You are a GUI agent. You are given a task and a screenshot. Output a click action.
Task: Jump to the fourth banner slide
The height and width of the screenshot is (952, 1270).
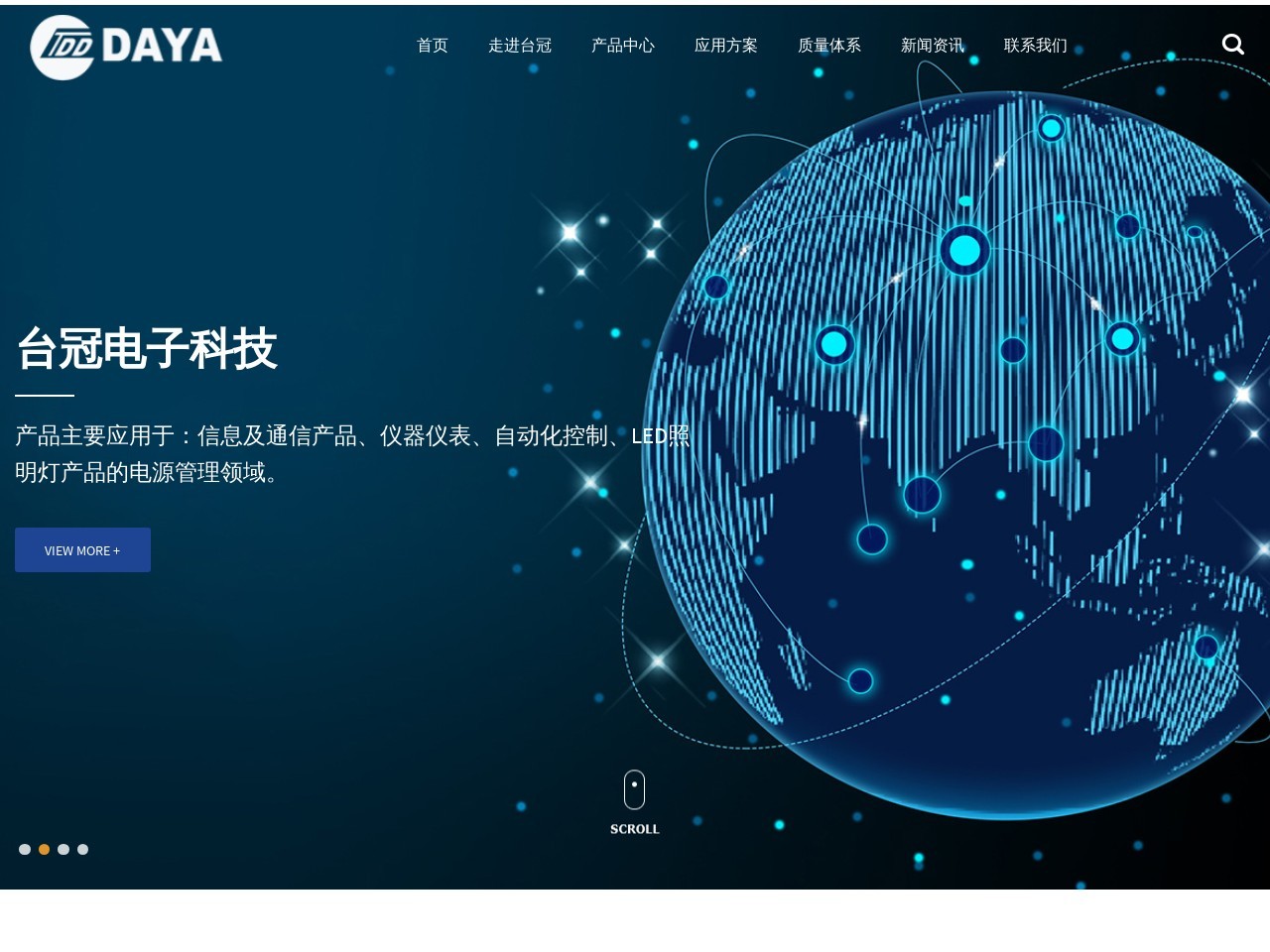pyautogui.click(x=82, y=849)
